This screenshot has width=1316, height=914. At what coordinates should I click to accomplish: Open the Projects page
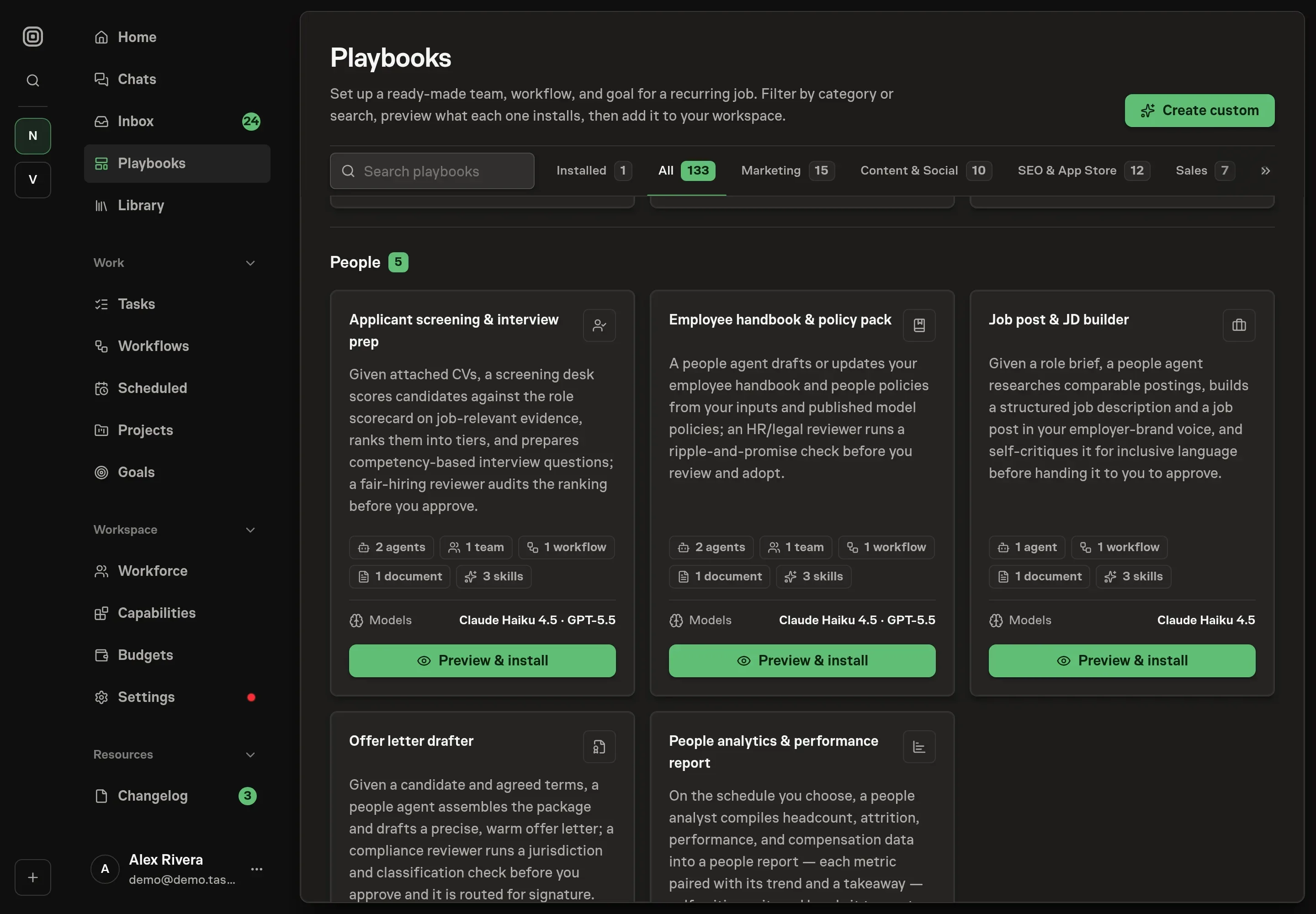[x=177, y=430]
